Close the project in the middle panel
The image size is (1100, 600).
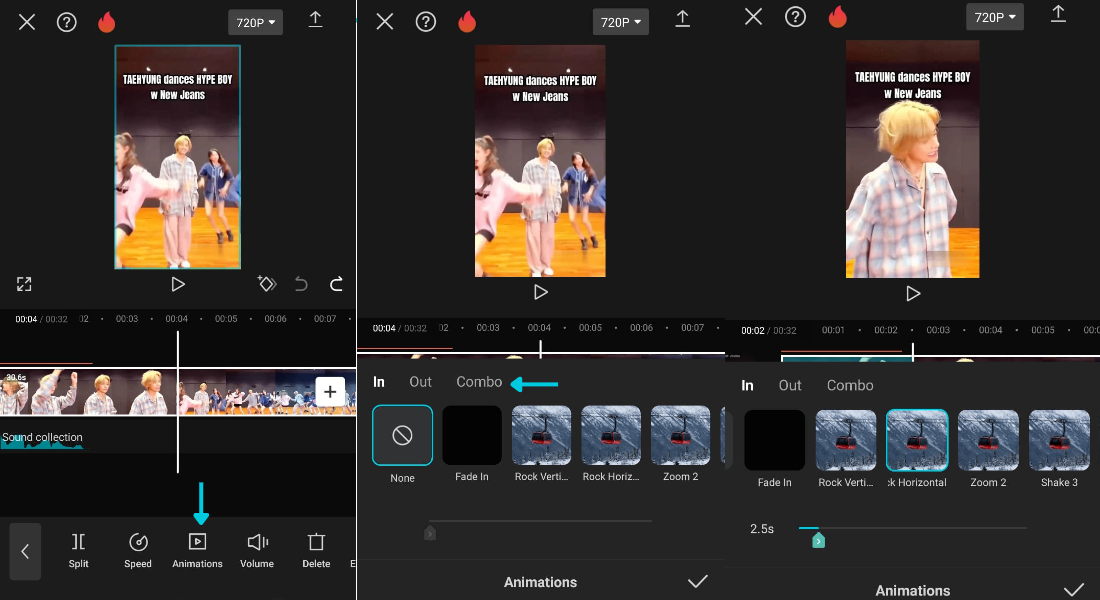pos(384,22)
